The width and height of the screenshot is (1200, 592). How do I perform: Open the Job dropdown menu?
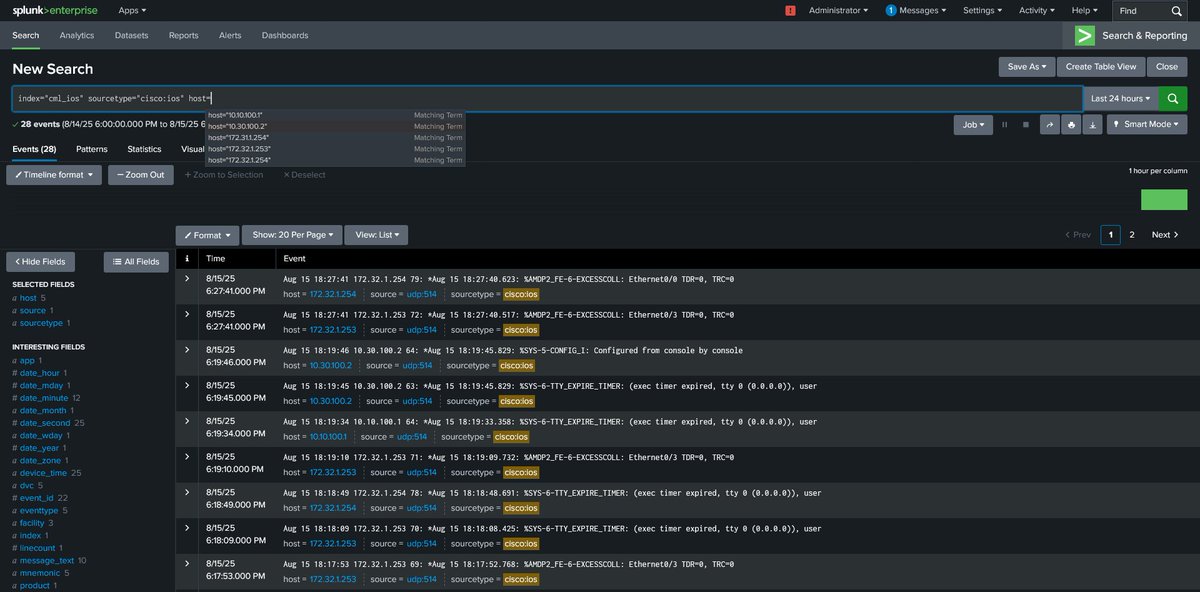[973, 125]
